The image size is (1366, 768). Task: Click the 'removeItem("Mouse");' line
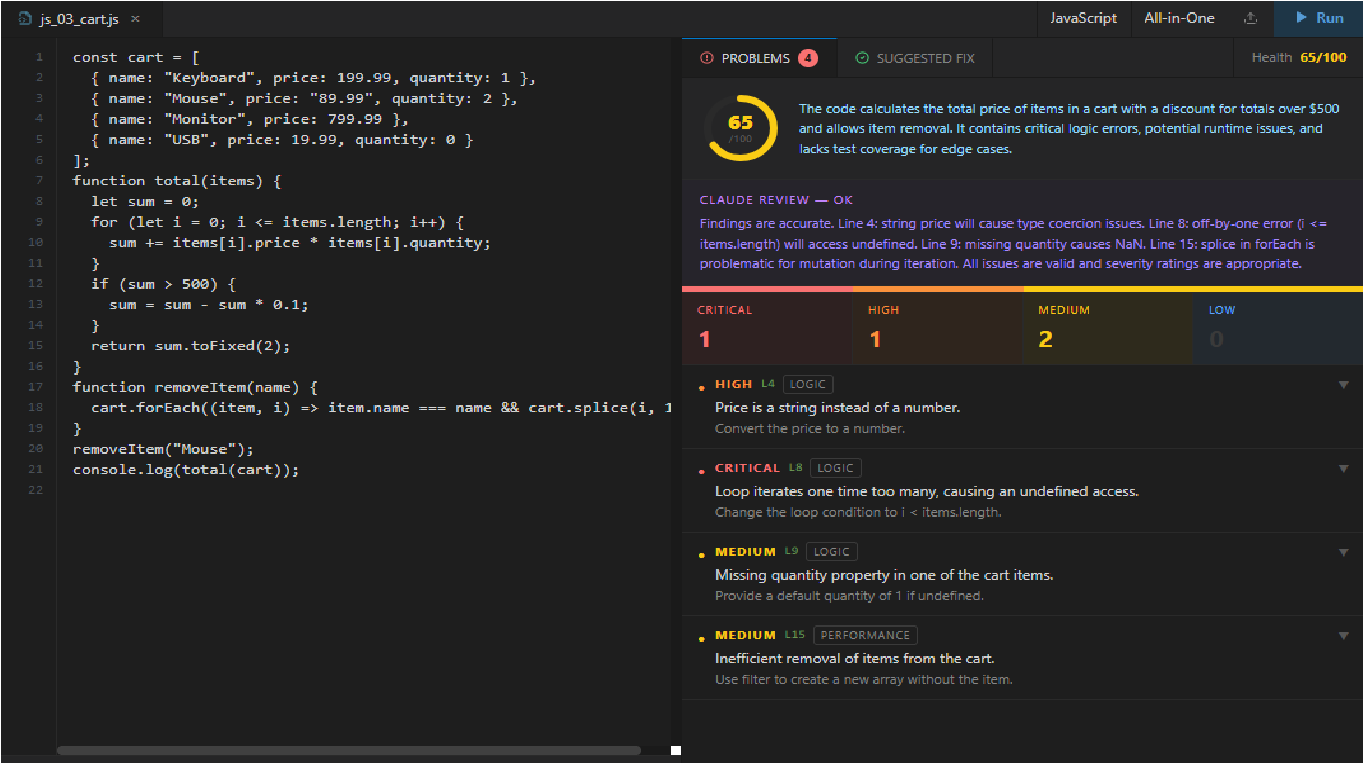click(163, 449)
